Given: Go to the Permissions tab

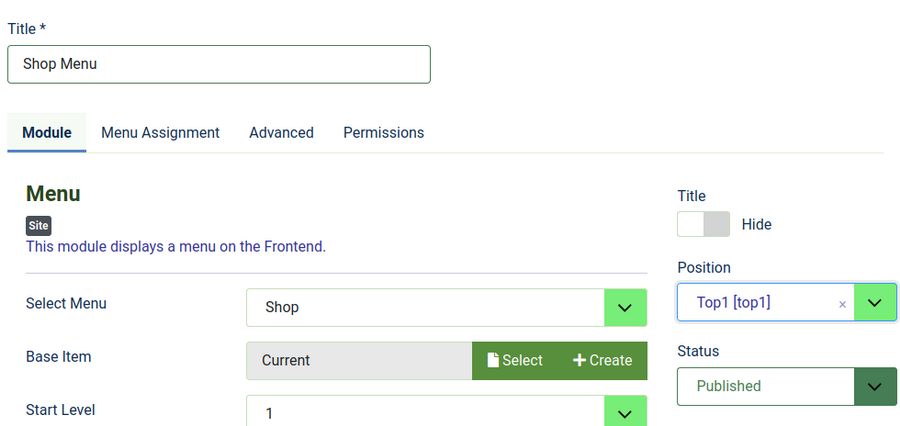Looking at the screenshot, I should 383,132.
